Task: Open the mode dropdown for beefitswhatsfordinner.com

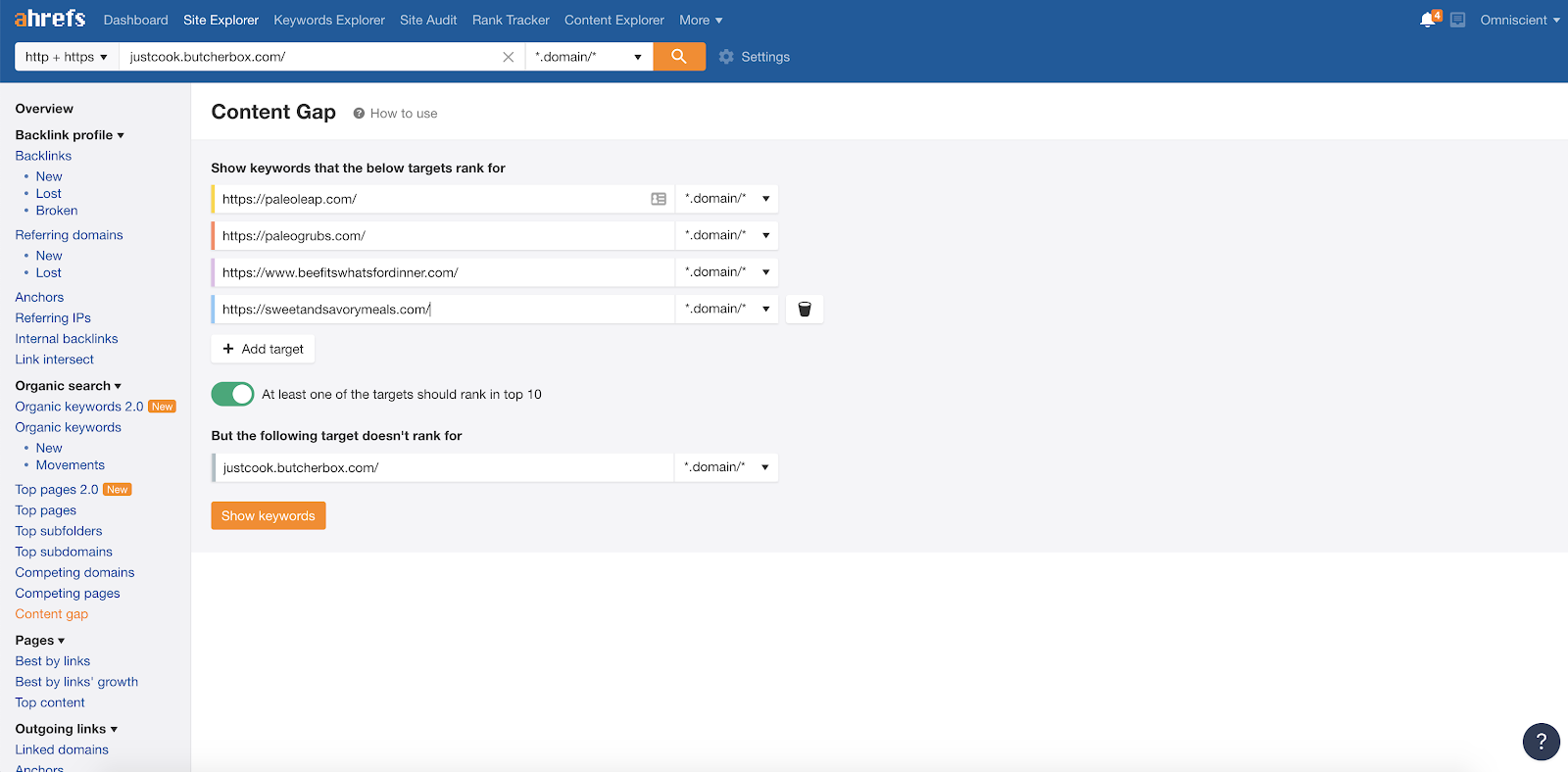Action: coord(727,272)
